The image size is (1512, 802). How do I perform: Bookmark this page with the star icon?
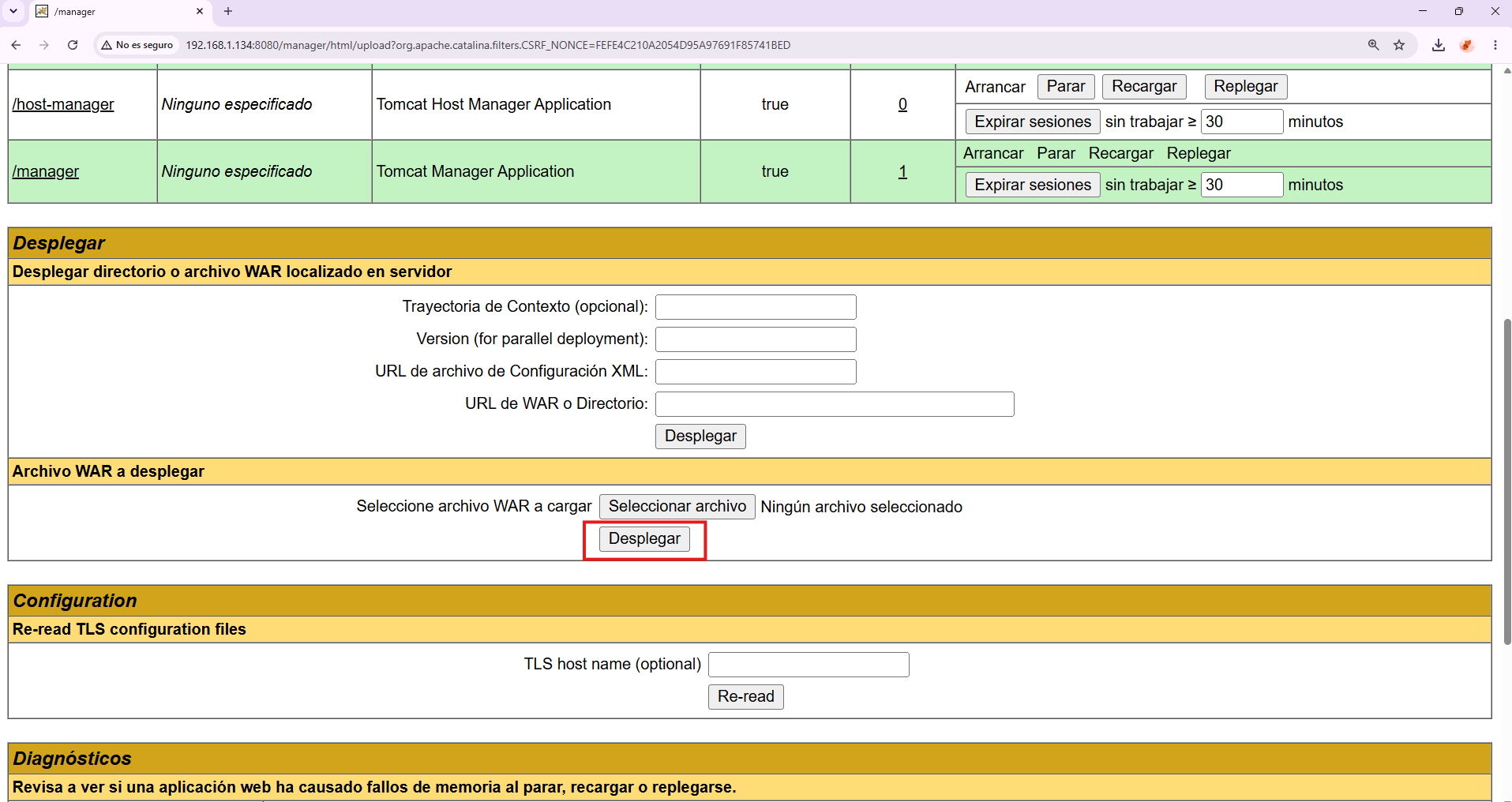tap(1399, 45)
